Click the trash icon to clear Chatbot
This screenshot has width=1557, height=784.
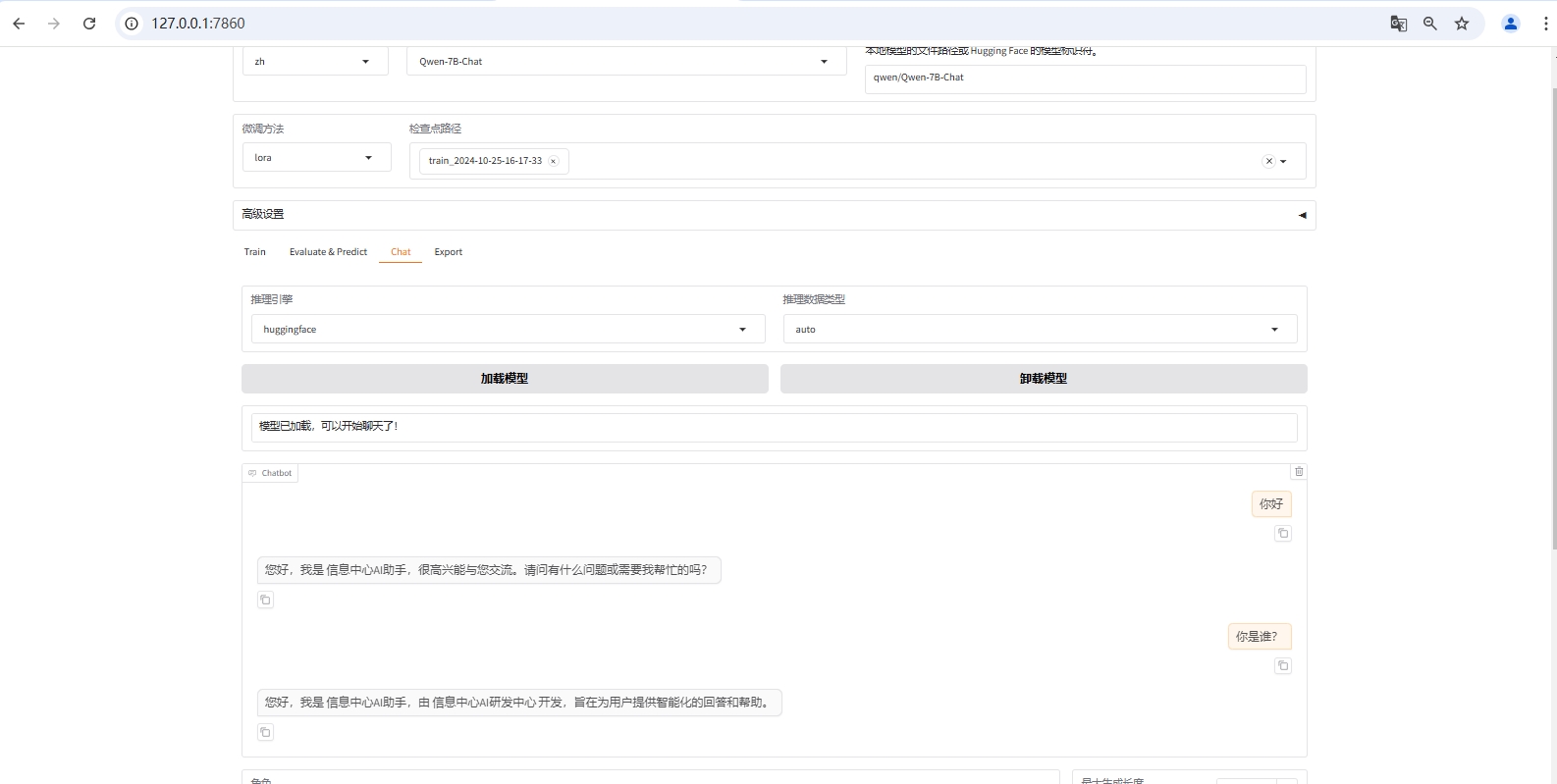[1299, 472]
